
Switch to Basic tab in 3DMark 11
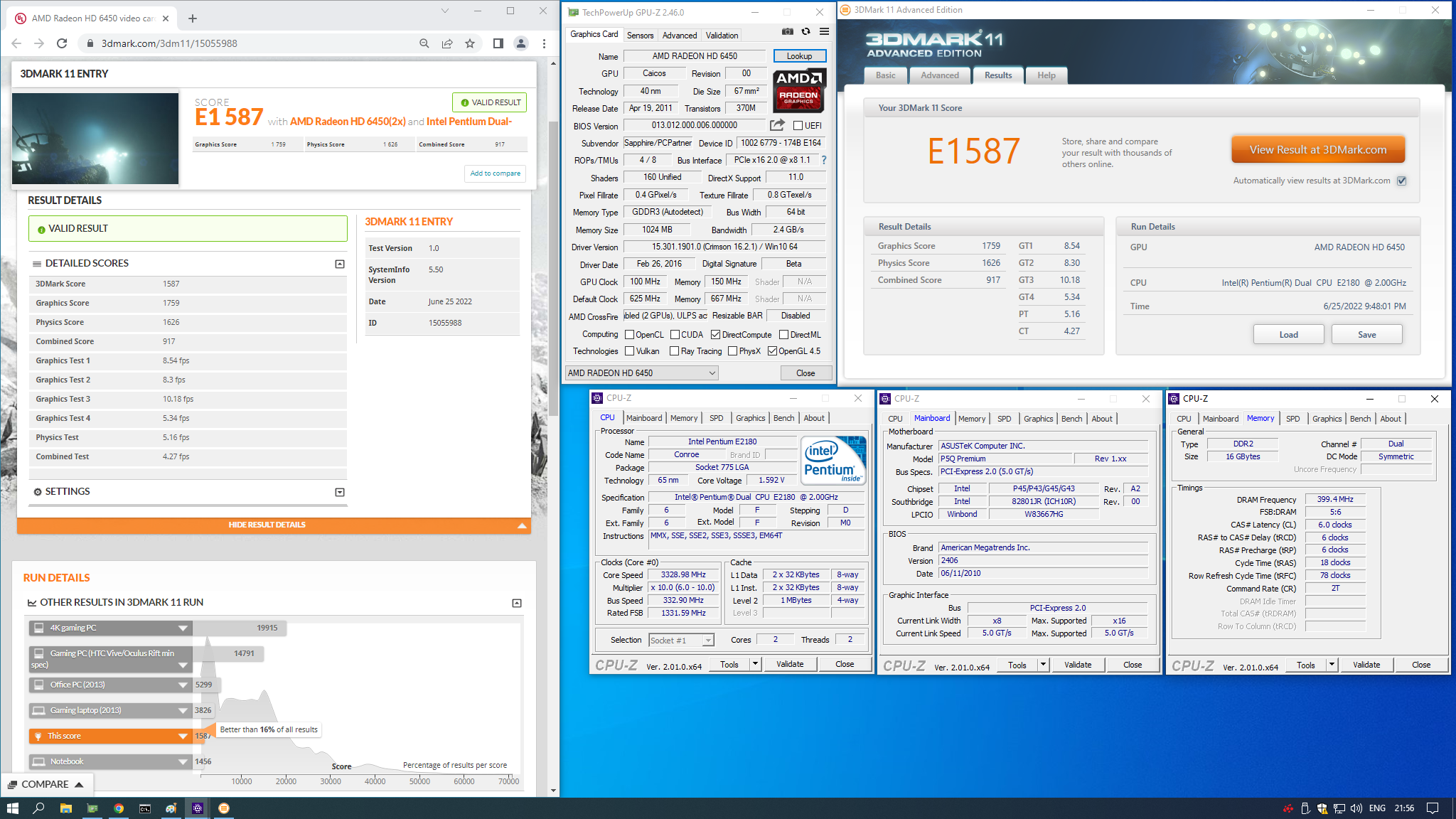tap(886, 75)
